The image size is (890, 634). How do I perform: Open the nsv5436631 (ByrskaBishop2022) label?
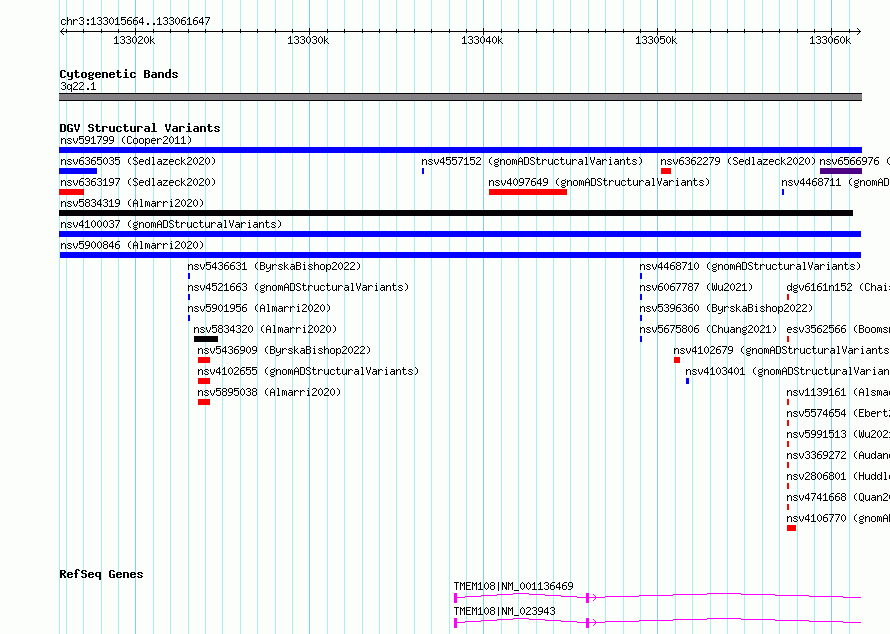click(274, 266)
